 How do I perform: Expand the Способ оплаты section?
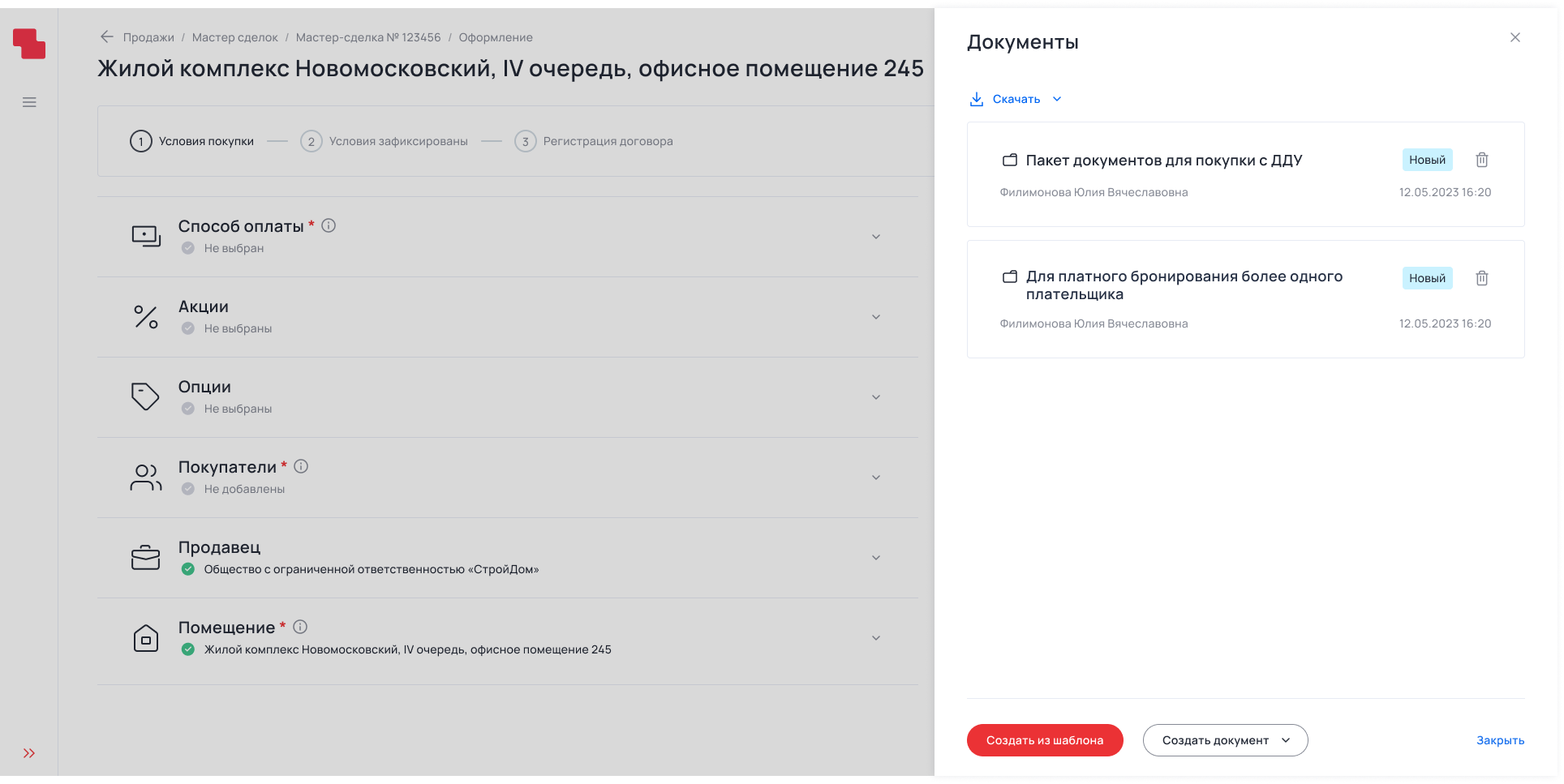(x=875, y=236)
